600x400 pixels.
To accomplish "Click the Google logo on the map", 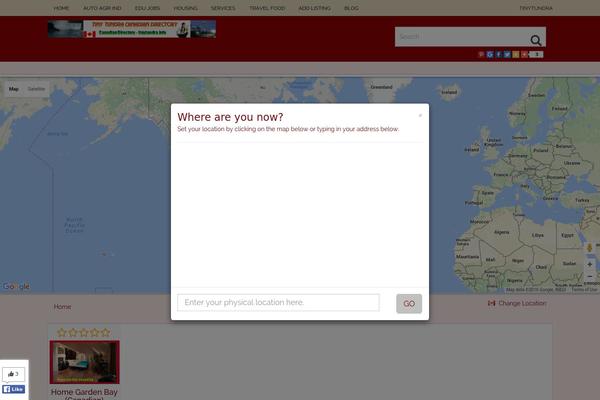I will 16,286.
